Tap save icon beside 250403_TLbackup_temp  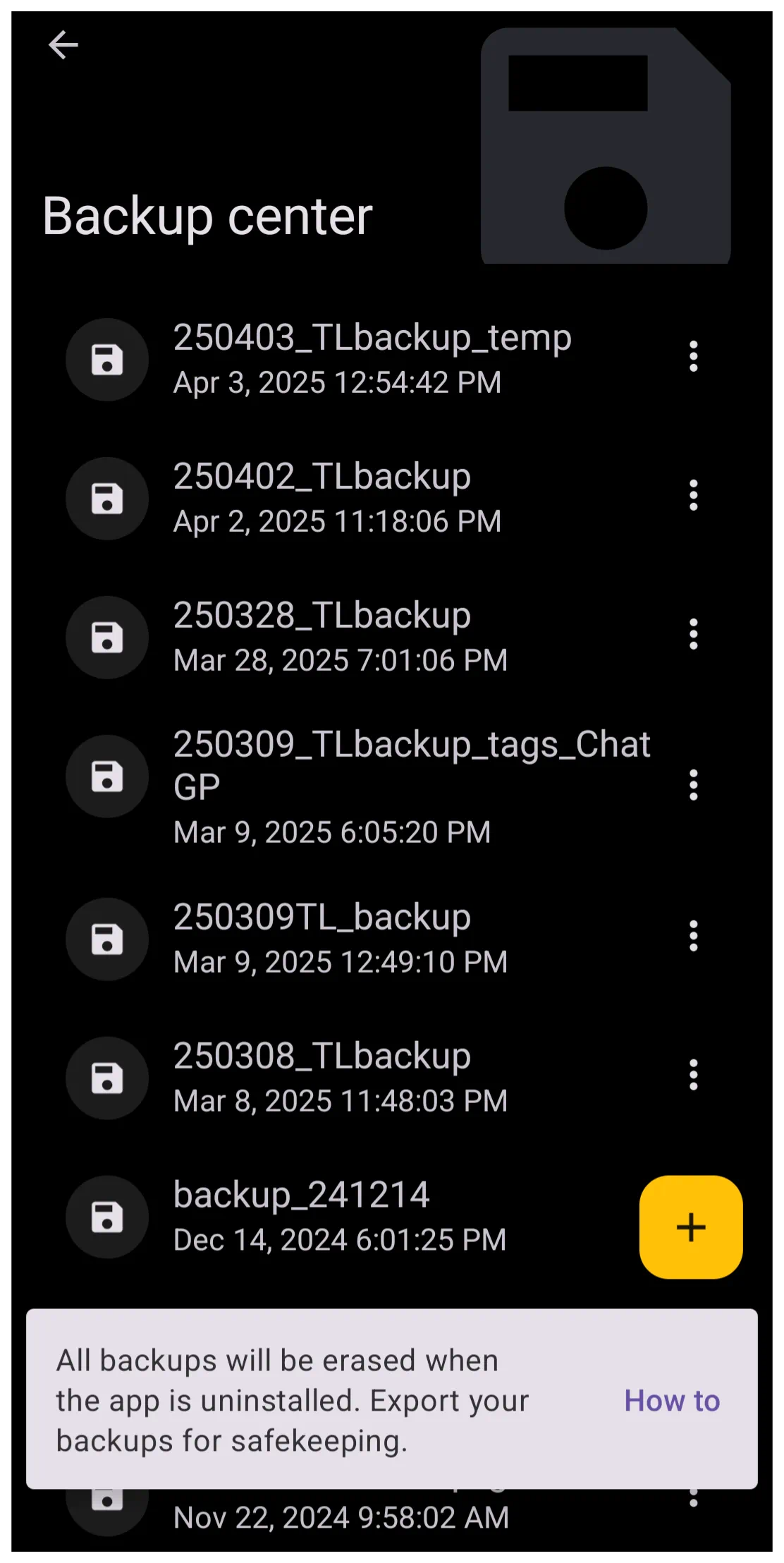[x=107, y=360]
